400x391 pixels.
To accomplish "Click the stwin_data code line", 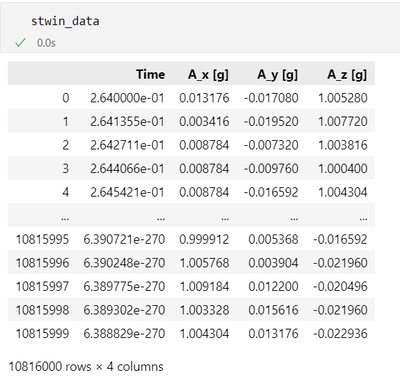I will point(65,21).
